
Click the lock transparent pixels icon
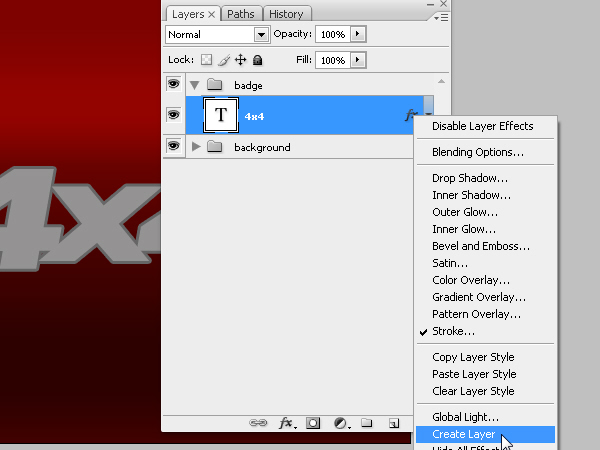[207, 60]
